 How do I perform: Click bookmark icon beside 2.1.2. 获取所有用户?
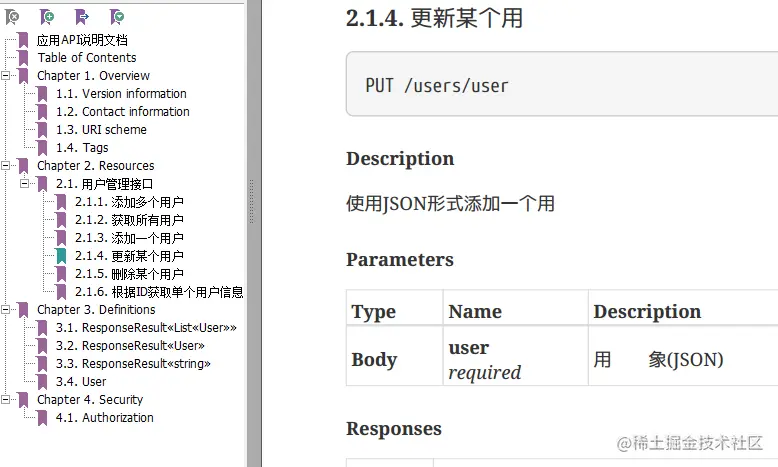(x=61, y=220)
